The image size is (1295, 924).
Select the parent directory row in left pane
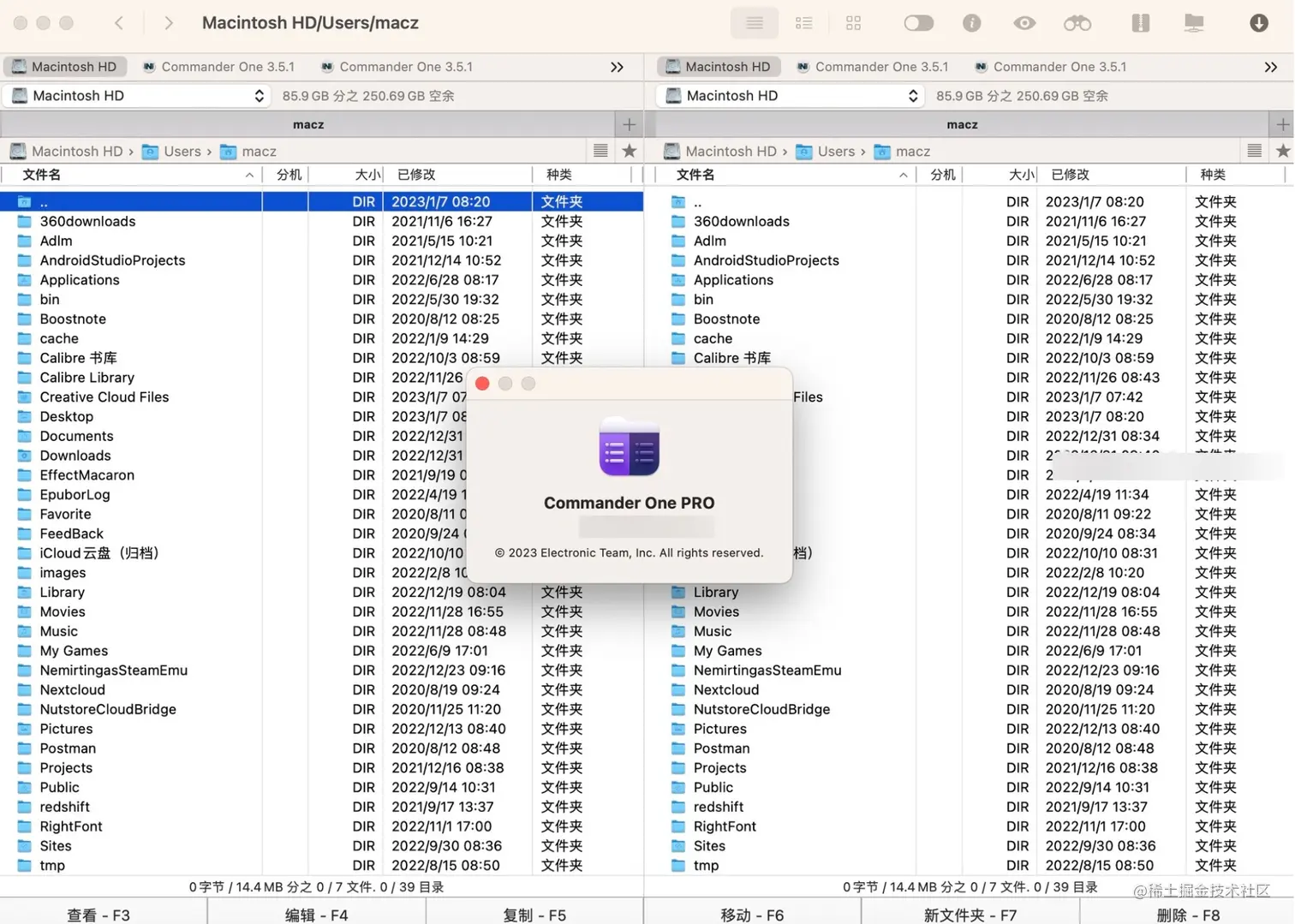[322, 202]
